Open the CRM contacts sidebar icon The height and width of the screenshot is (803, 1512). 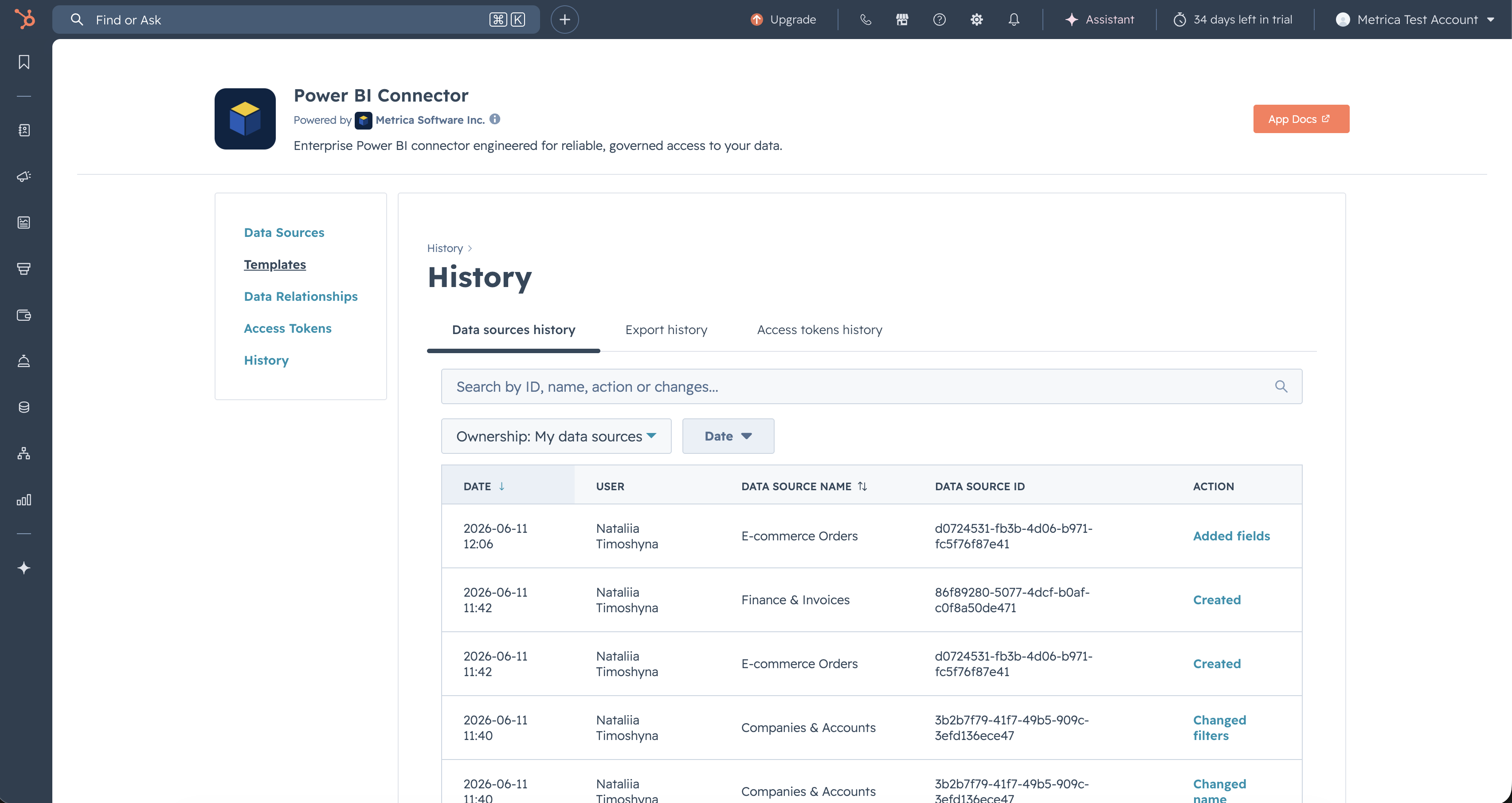pyautogui.click(x=24, y=130)
